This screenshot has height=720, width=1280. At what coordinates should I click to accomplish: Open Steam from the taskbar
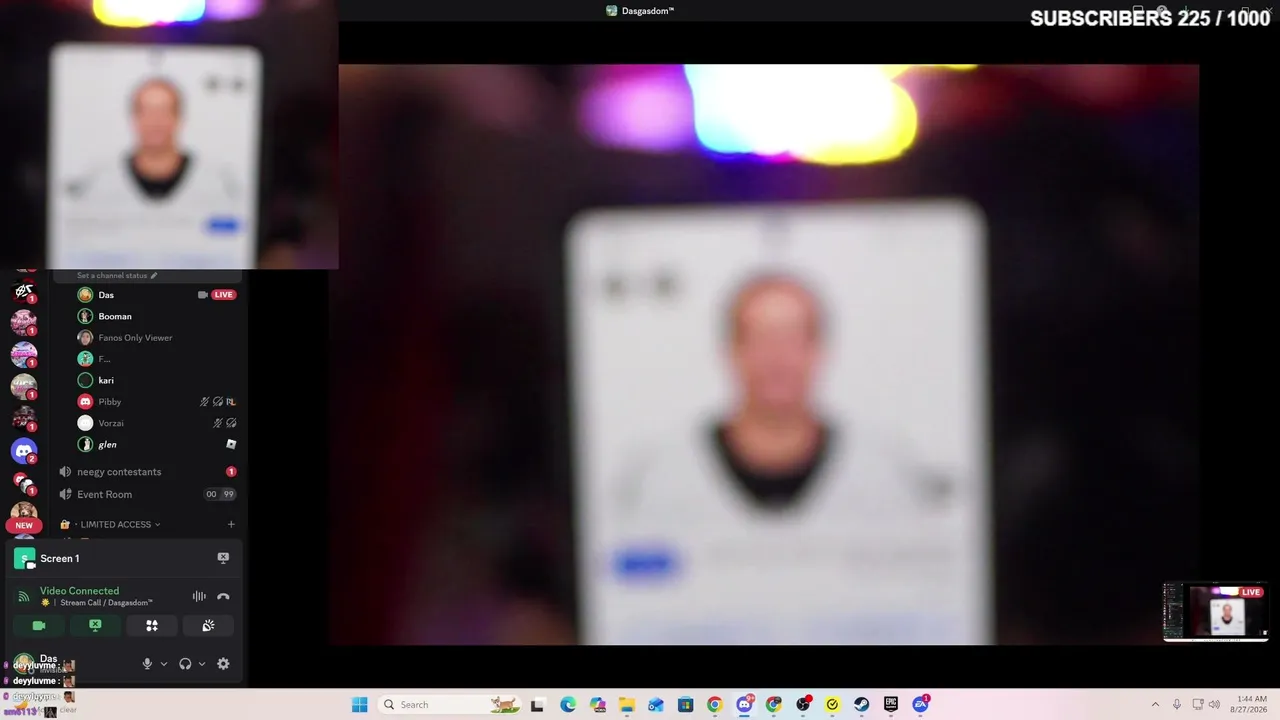coord(861,705)
